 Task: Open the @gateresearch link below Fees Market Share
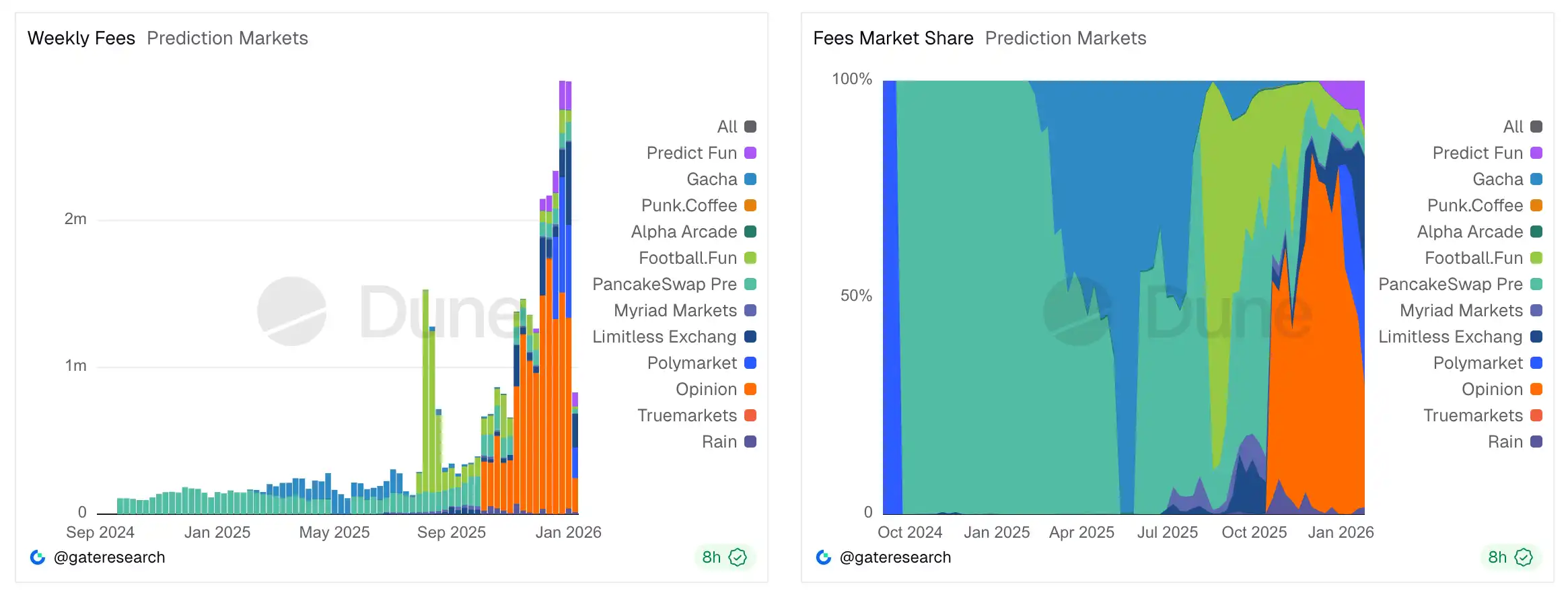click(895, 557)
